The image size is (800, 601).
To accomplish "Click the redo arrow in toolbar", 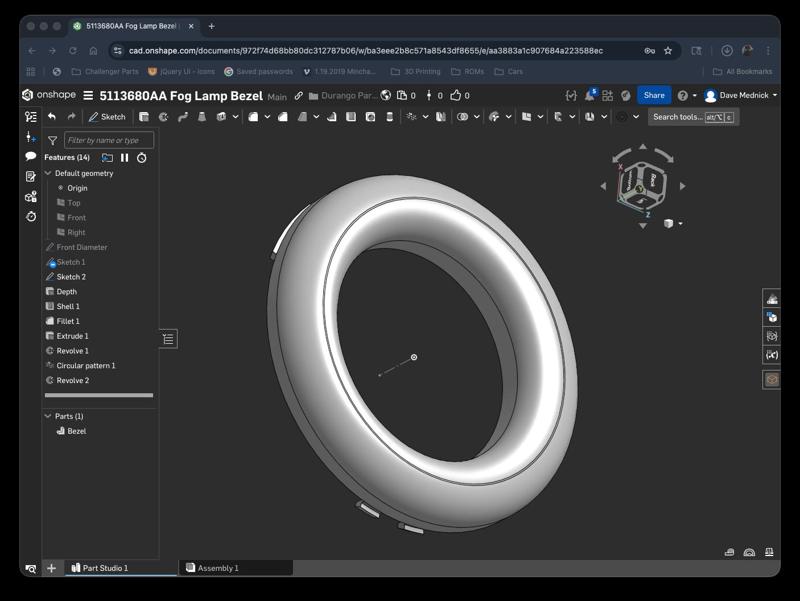I will 71,117.
